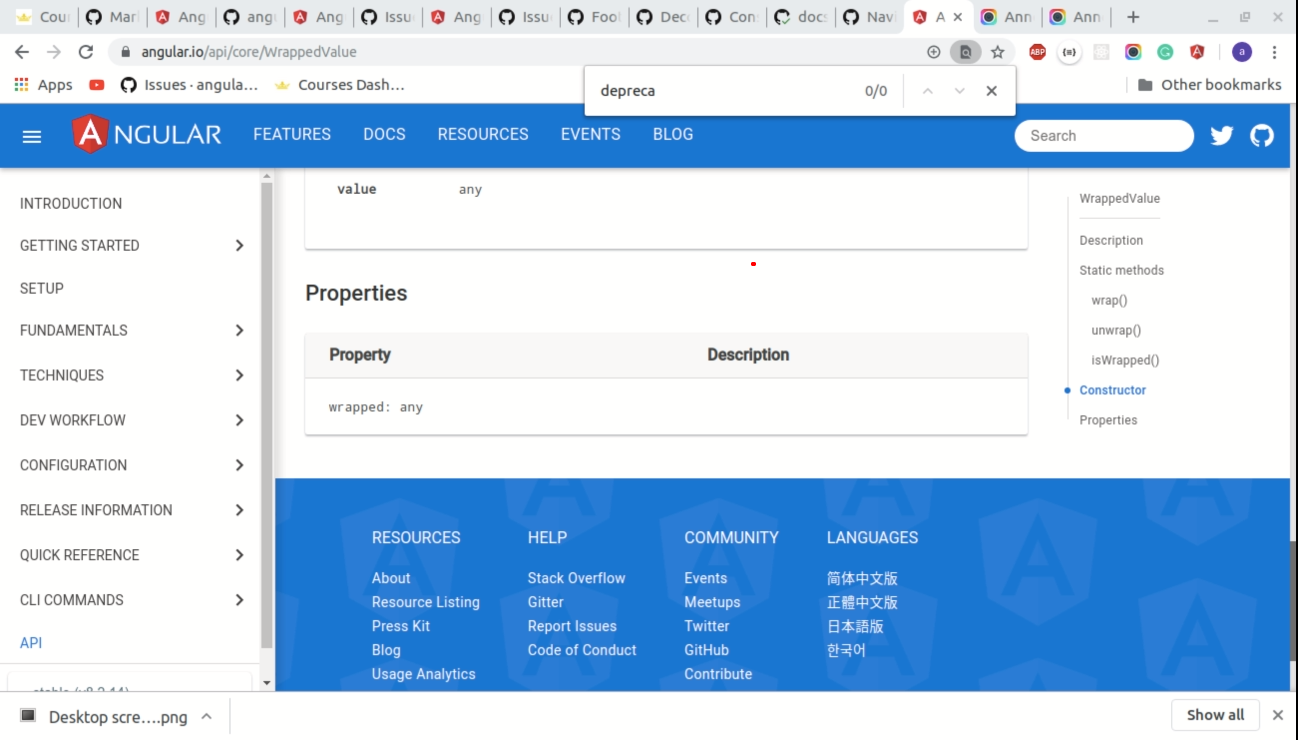Open the Augury Angular extension icon
Image resolution: width=1298 pixels, height=740 pixels.
tap(1197, 52)
